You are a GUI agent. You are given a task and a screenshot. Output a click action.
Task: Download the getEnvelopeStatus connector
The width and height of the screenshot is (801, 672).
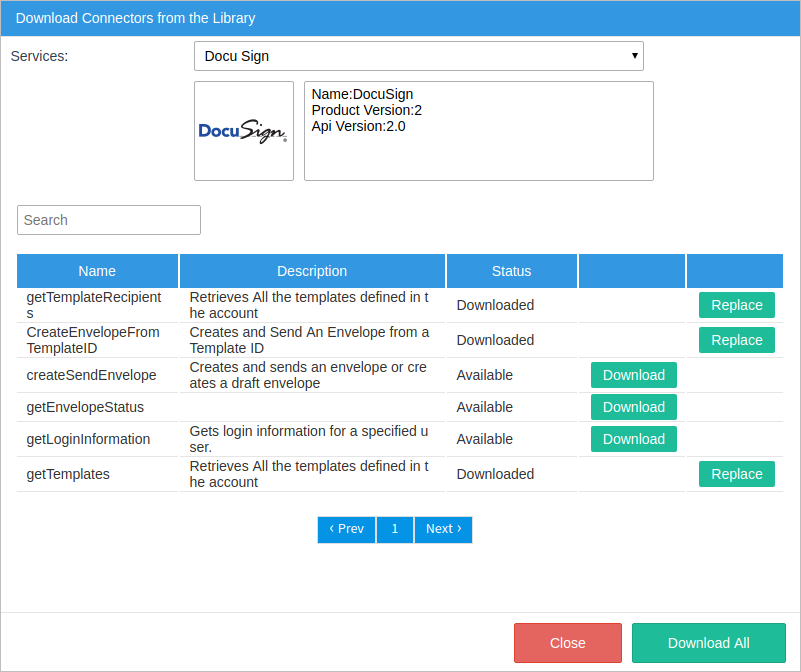pos(633,407)
